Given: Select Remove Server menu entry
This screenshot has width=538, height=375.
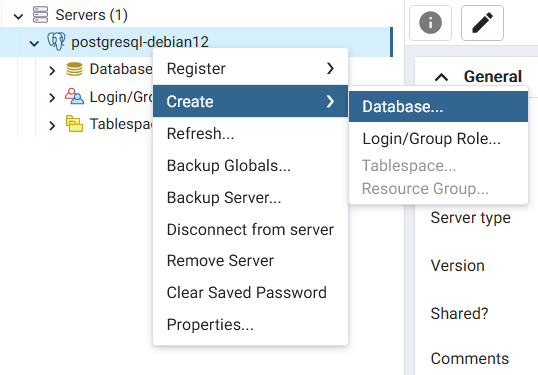Looking at the screenshot, I should pyautogui.click(x=250, y=260).
